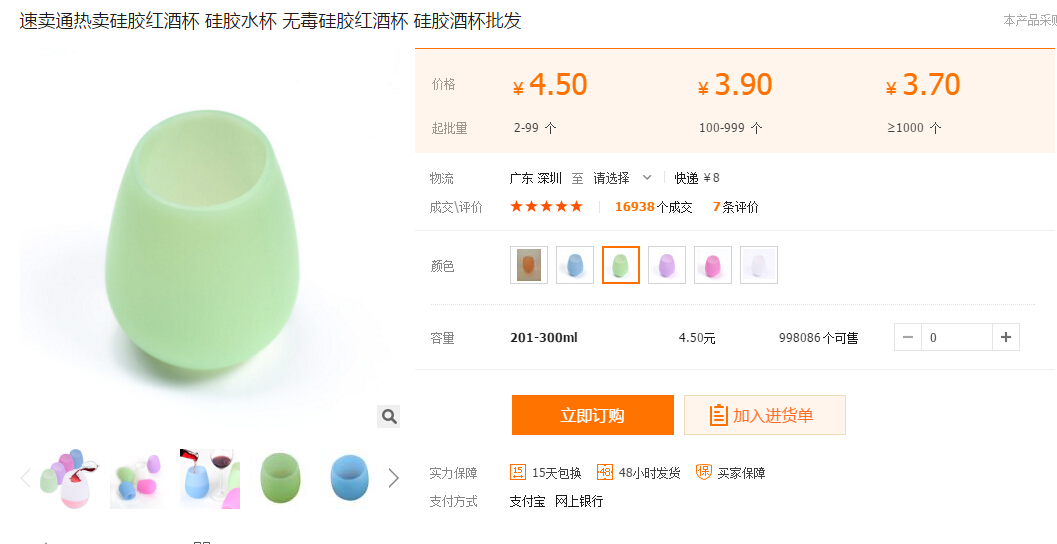Image resolution: width=1057 pixels, height=544 pixels.
Task: Open the 7条评价 reviews link
Action: pyautogui.click(x=735, y=207)
